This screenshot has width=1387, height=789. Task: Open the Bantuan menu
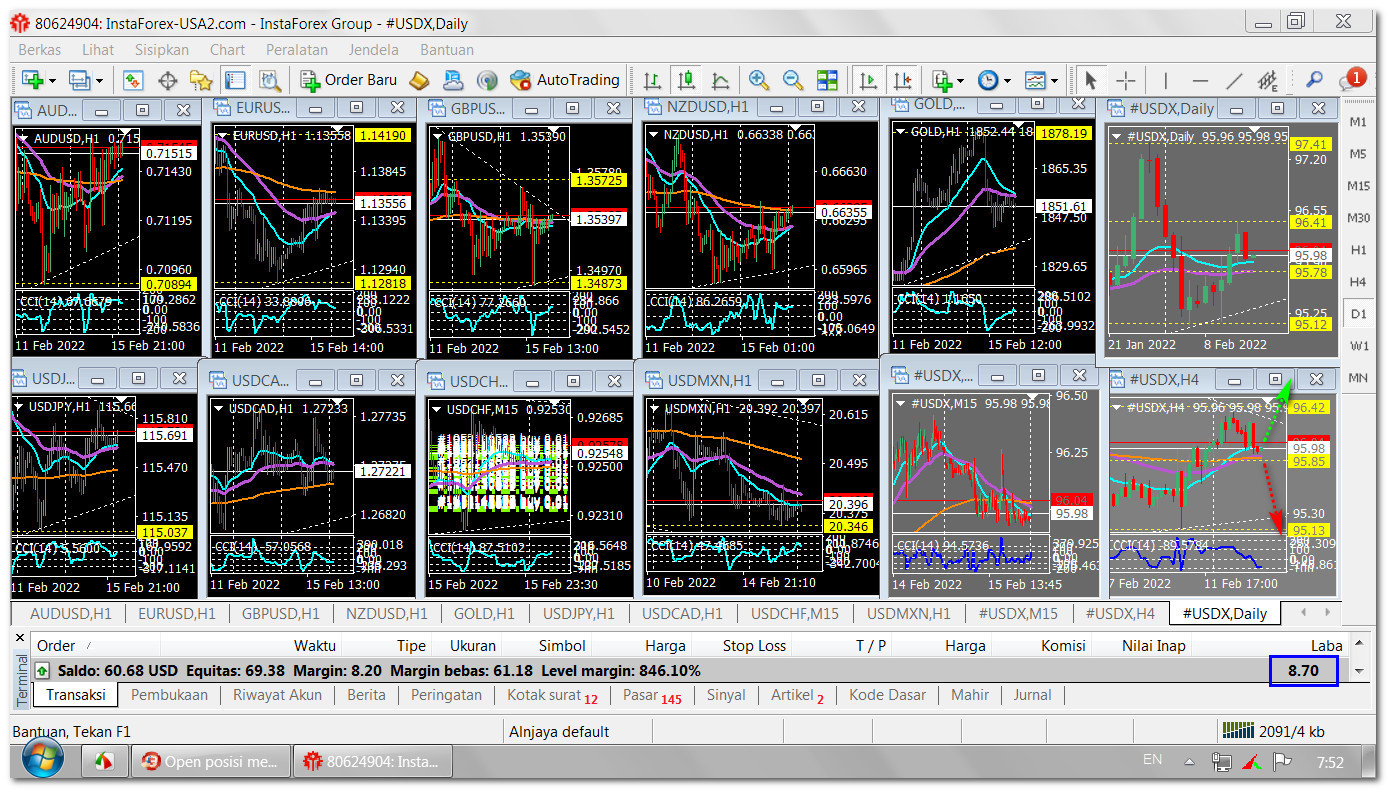point(447,49)
